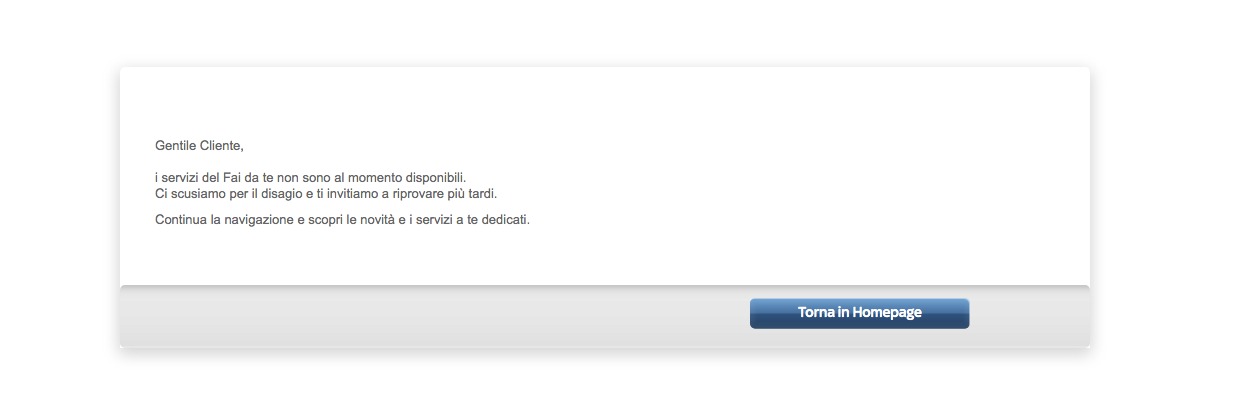Click the 'servizi del Fai da te' sentence
The width and height of the screenshot is (1258, 405).
(311, 177)
